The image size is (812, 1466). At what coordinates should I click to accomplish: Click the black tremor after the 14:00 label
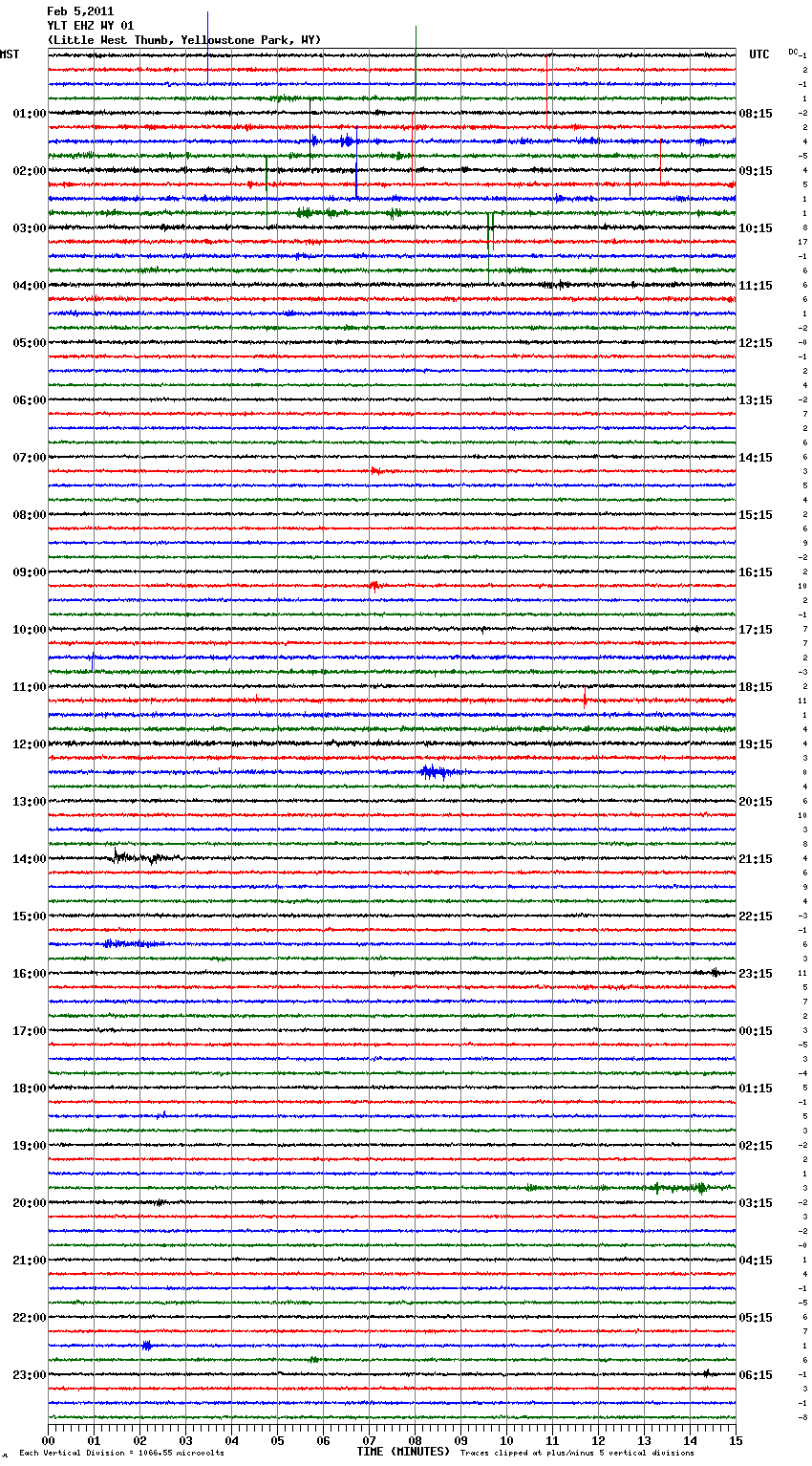tap(145, 857)
